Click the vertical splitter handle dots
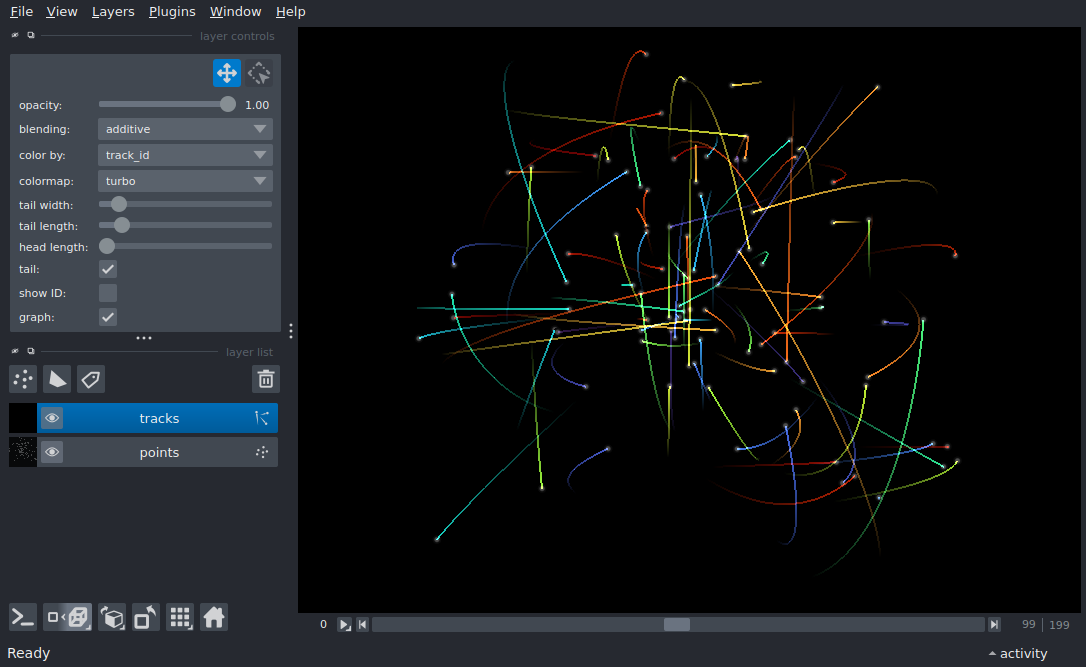Screen dimensions: 1086x667 (291, 331)
